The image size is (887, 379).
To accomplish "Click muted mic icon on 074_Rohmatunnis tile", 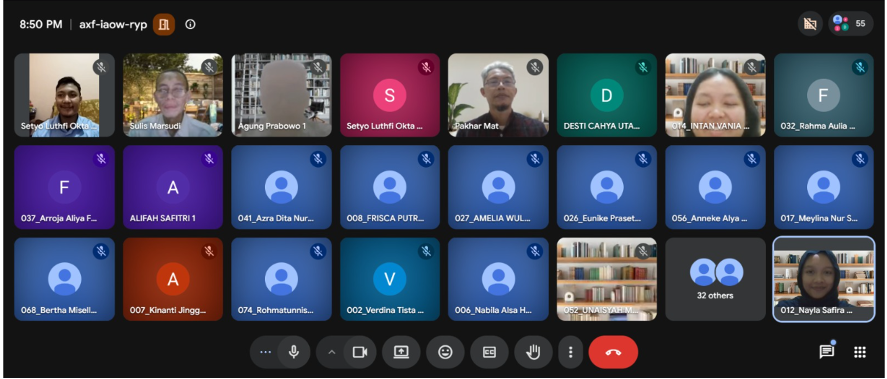I will (318, 251).
